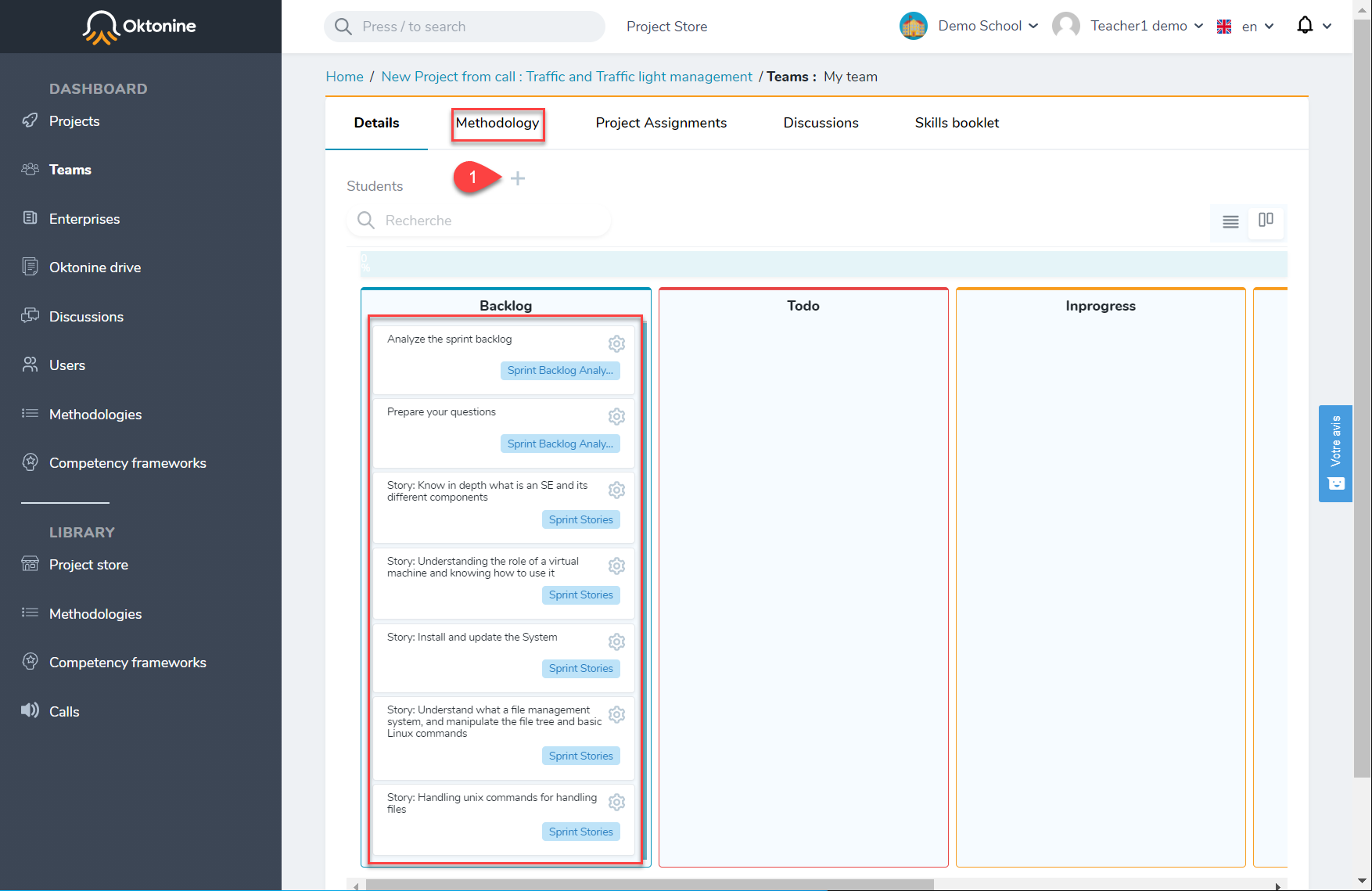Open gear for Install and update the System
The image size is (1372, 891).
(x=616, y=641)
